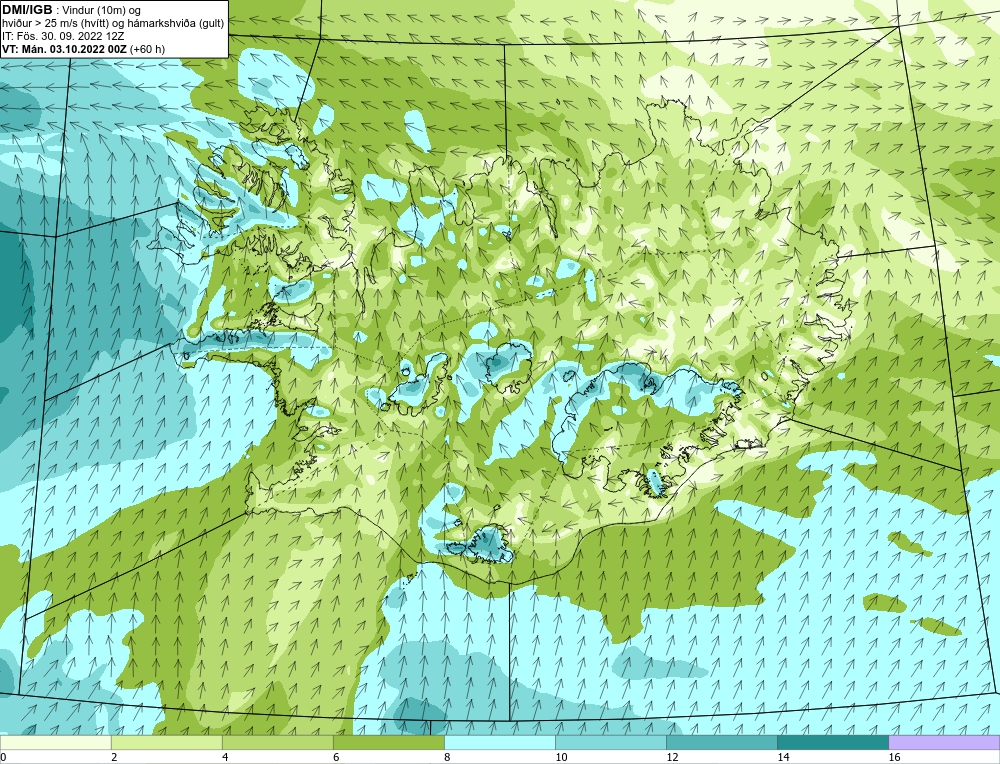Click the 6–8 m/s dark green swatch
The width and height of the screenshot is (1000, 764).
pyautogui.click(x=388, y=742)
